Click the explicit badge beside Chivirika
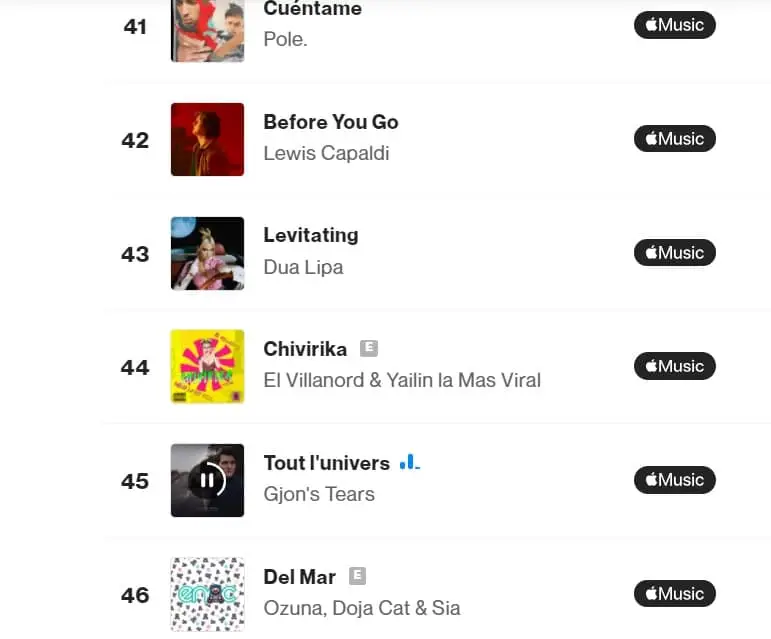The image size is (771, 639). [x=369, y=348]
